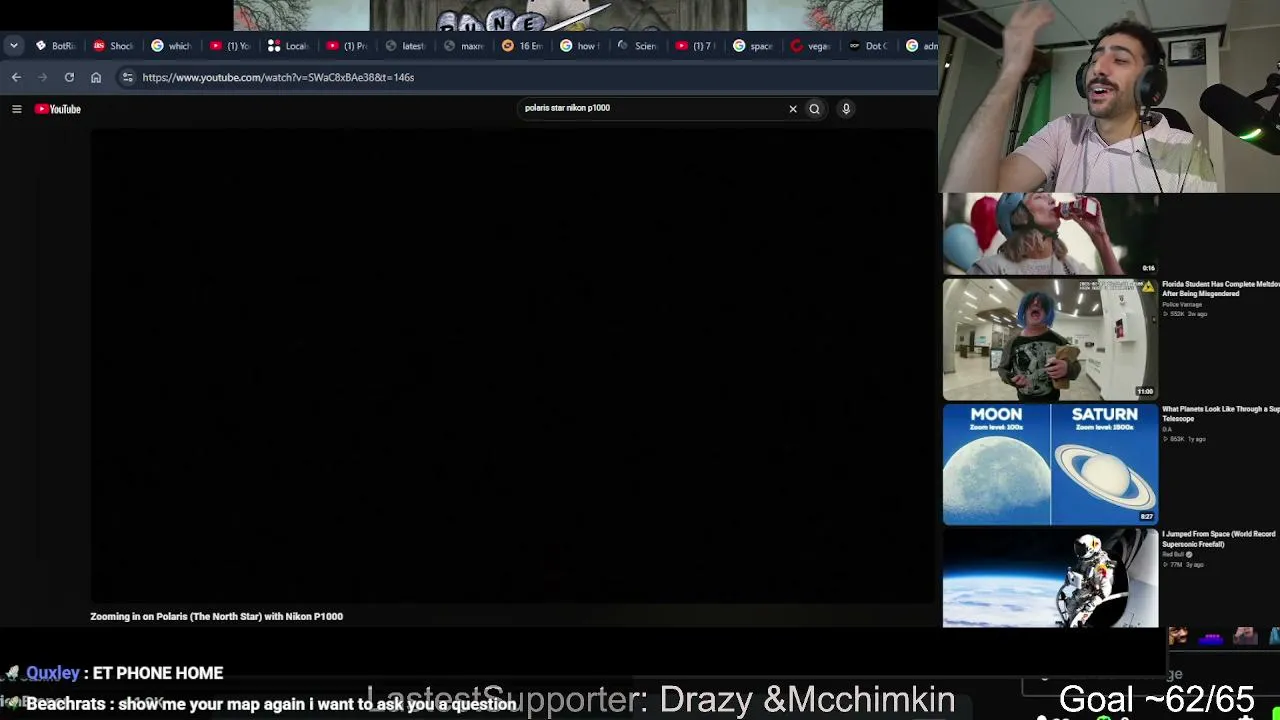This screenshot has height=720, width=1280.
Task: Switch to the 'how' Google tab
Action: tap(581, 46)
